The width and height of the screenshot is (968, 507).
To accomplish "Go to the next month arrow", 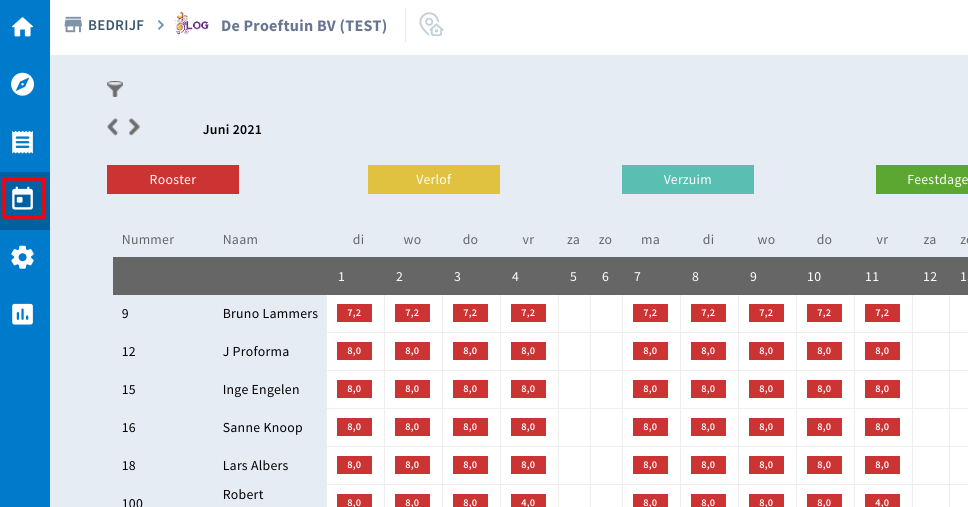I will click(x=134, y=127).
